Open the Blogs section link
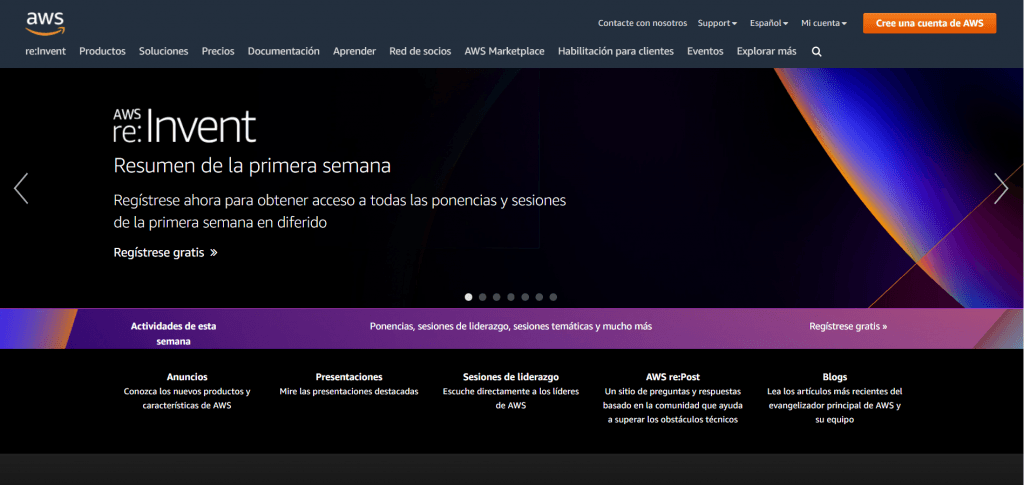The height and width of the screenshot is (485, 1024). [x=835, y=377]
